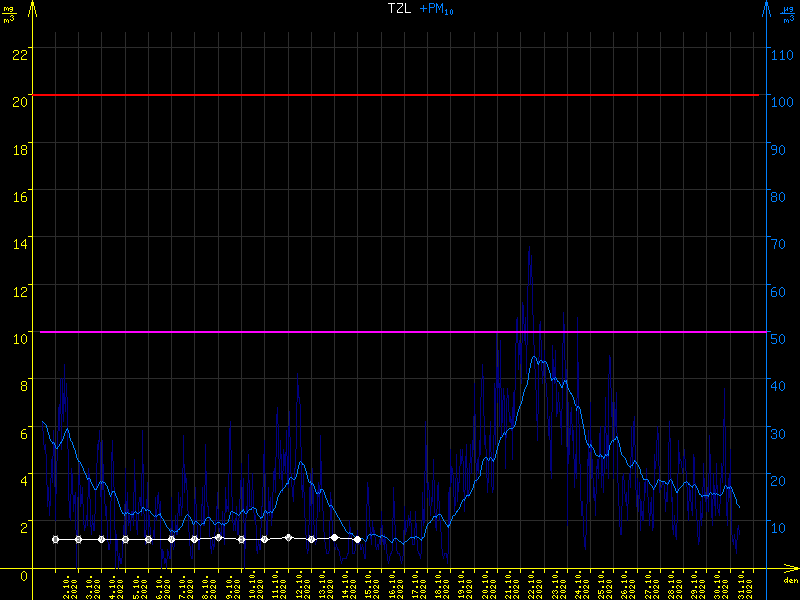Click the red threshold line at 100
This screenshot has width=800, height=600.
click(x=400, y=95)
